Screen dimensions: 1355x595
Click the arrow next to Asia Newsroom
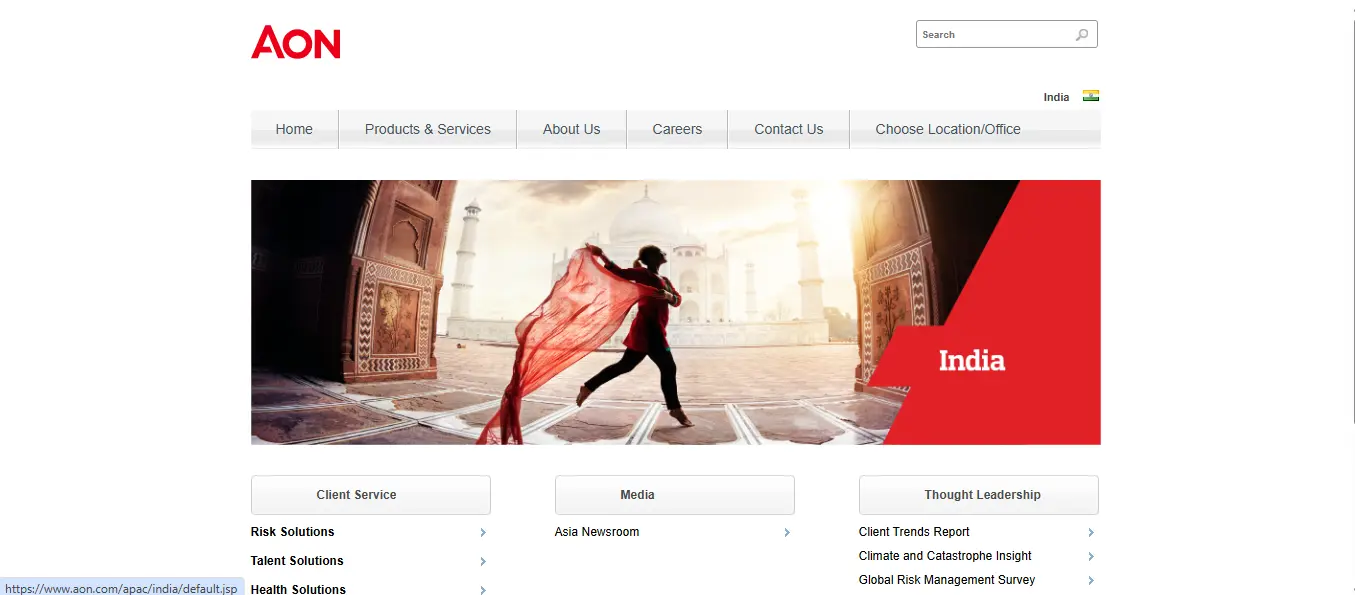pos(787,532)
